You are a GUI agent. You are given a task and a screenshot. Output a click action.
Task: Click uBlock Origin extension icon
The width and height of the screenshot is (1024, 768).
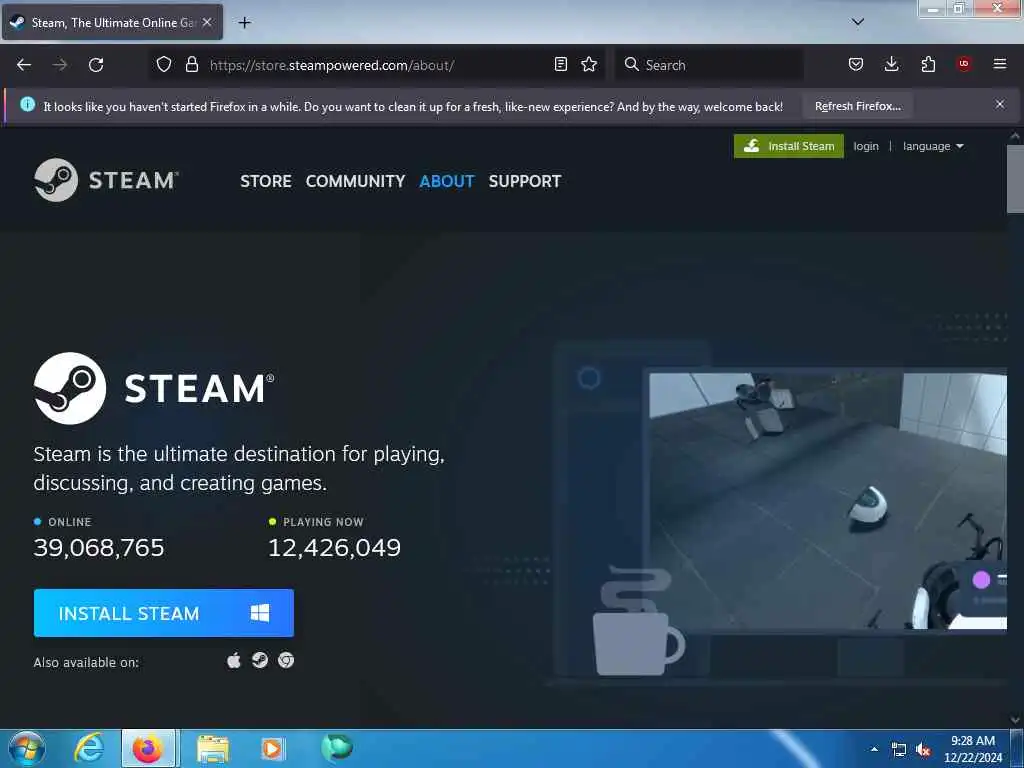tap(964, 64)
